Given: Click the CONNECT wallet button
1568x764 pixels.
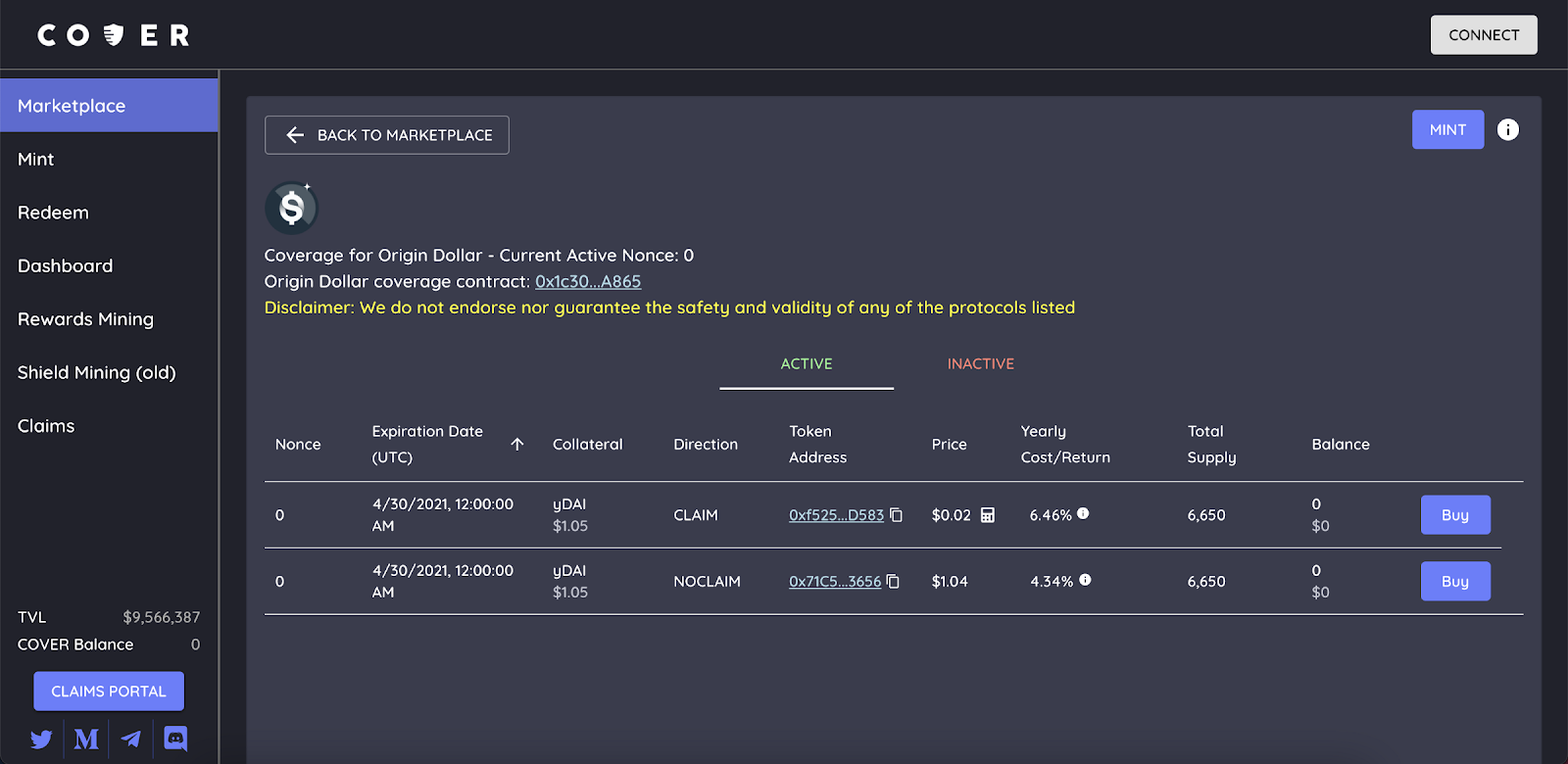Looking at the screenshot, I should [1484, 35].
